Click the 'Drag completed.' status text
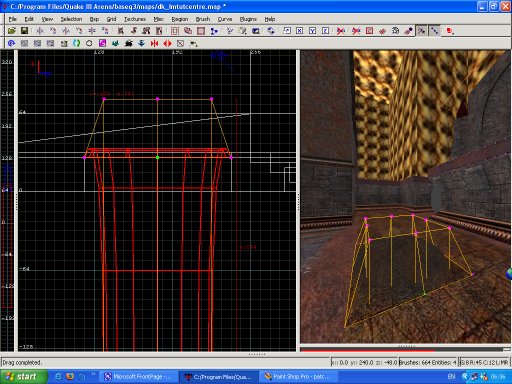Viewport: 512px width, 384px height. pos(22,362)
